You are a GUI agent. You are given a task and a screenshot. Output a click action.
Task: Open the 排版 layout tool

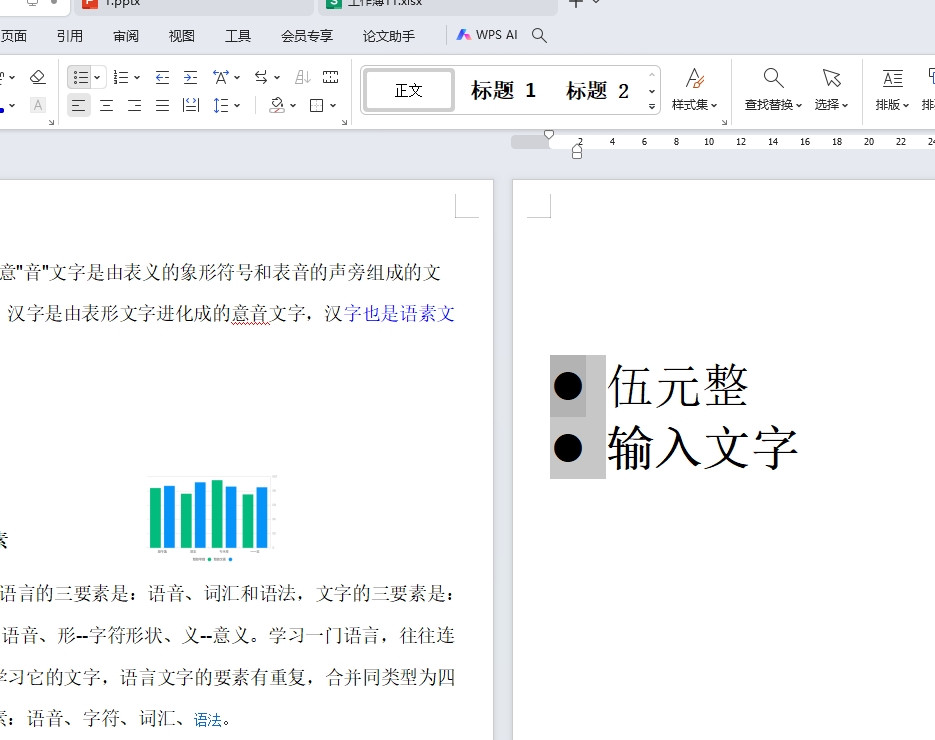click(x=892, y=89)
